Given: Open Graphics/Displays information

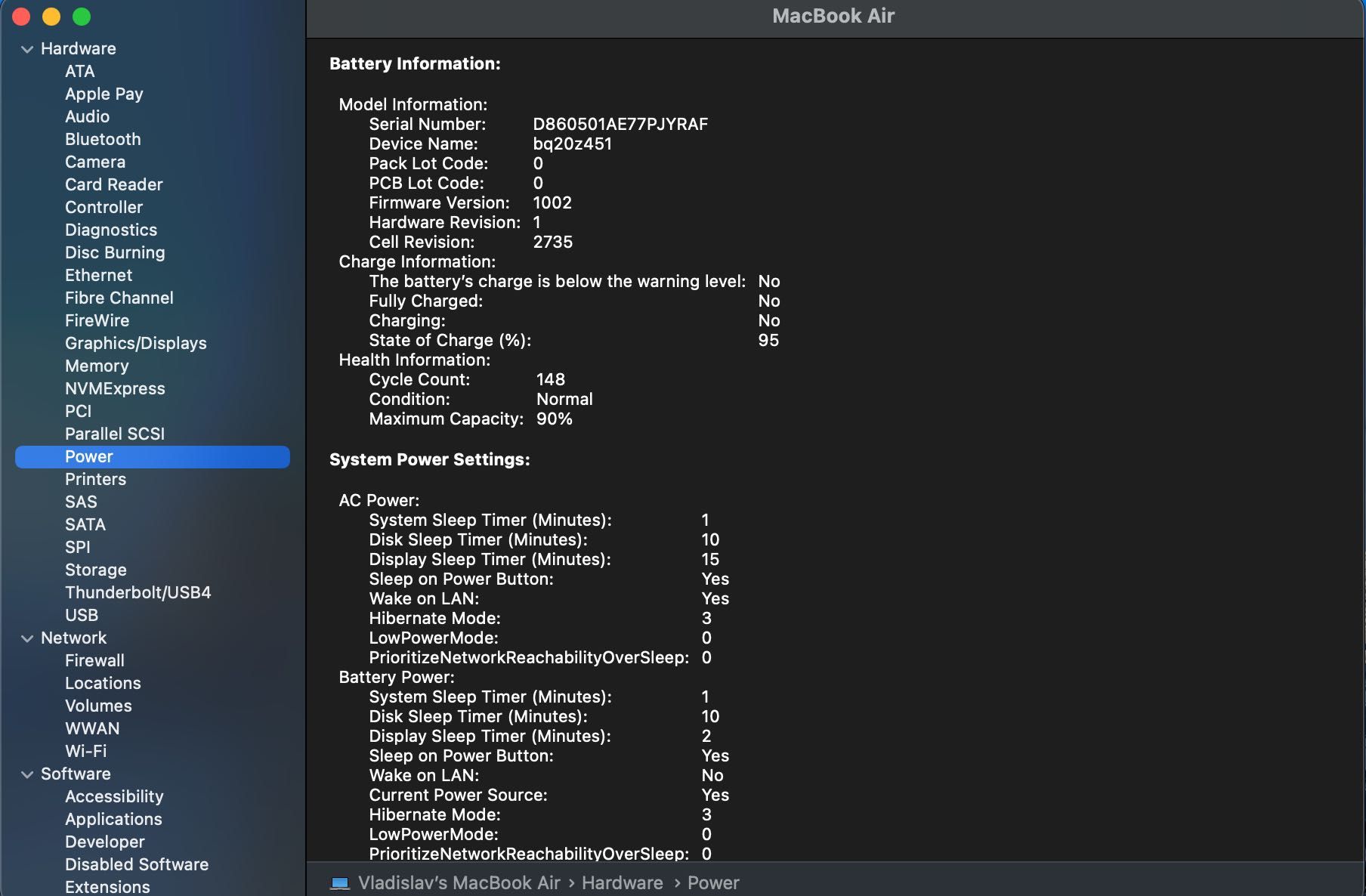Looking at the screenshot, I should (x=136, y=343).
